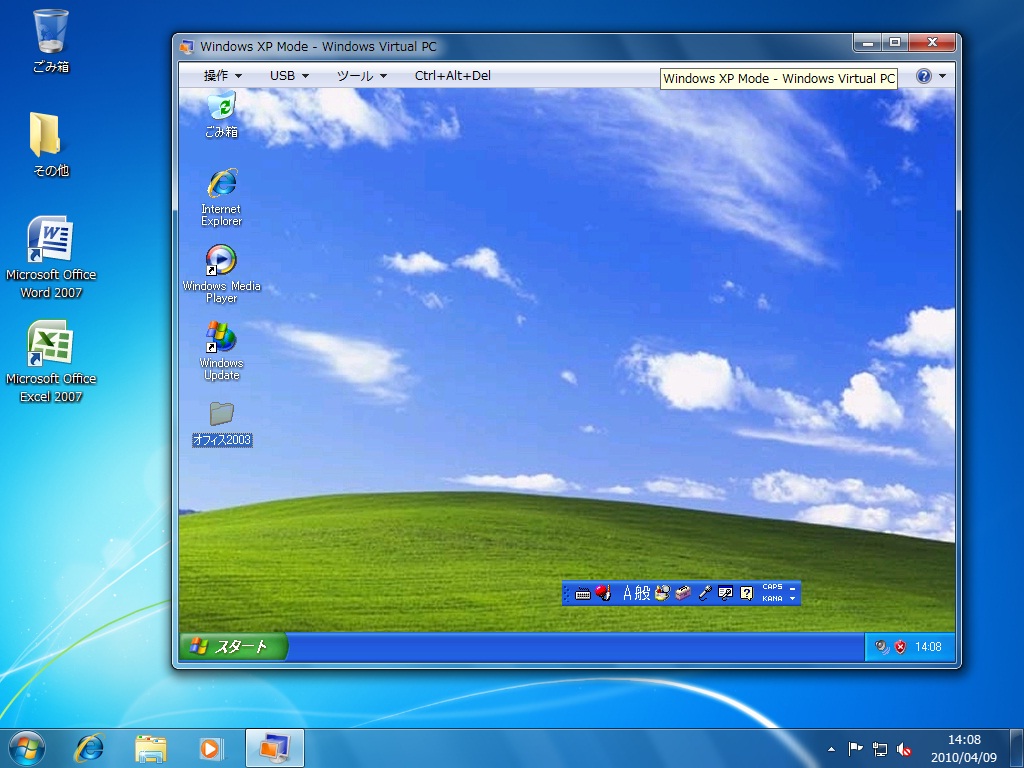Send Ctrl+Alt+Del to the virtual machine
Viewport: 1024px width, 768px height.
pyautogui.click(x=453, y=76)
